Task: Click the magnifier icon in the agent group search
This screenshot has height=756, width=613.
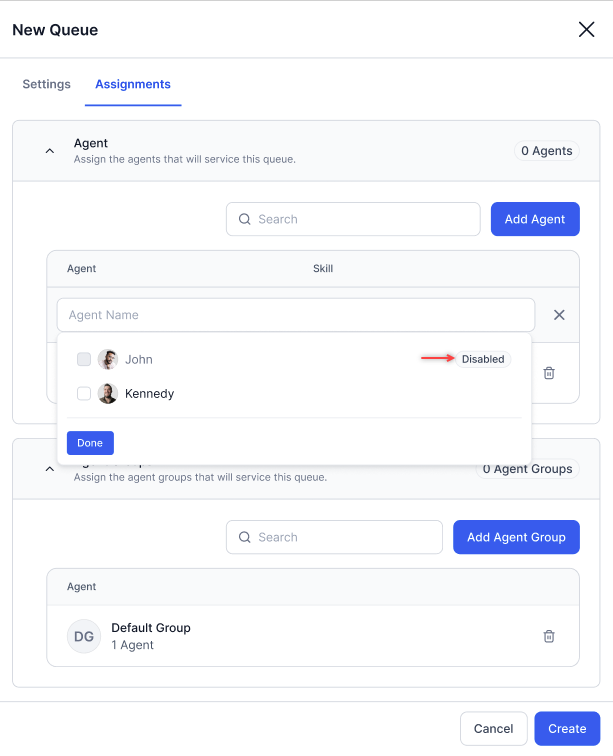Action: 245,537
